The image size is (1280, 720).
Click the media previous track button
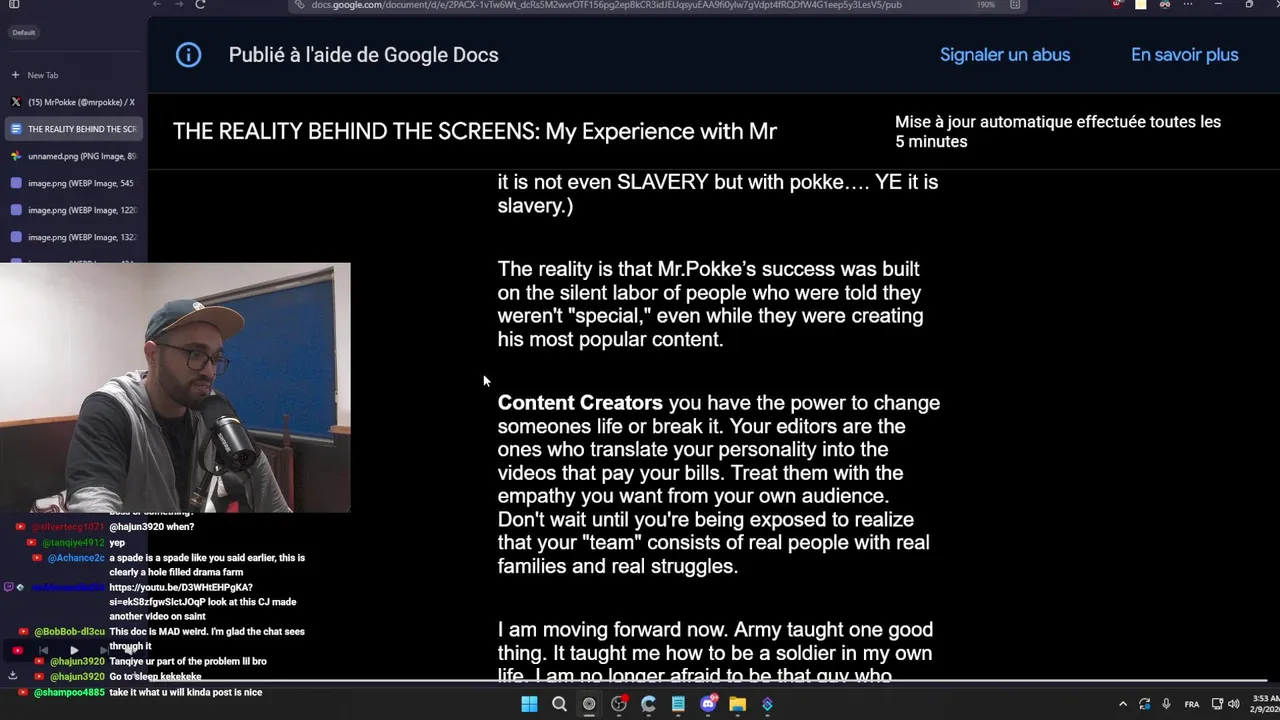pyautogui.click(x=43, y=651)
